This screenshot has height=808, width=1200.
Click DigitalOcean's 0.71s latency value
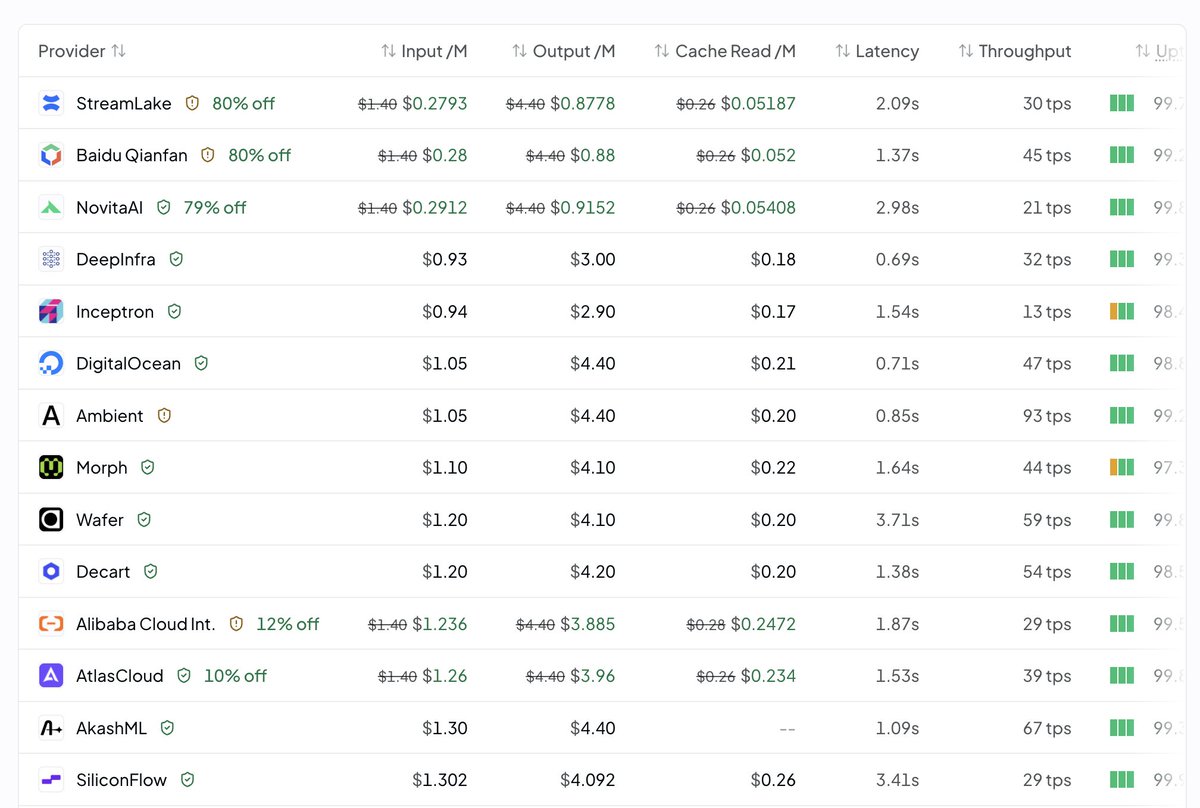(897, 363)
